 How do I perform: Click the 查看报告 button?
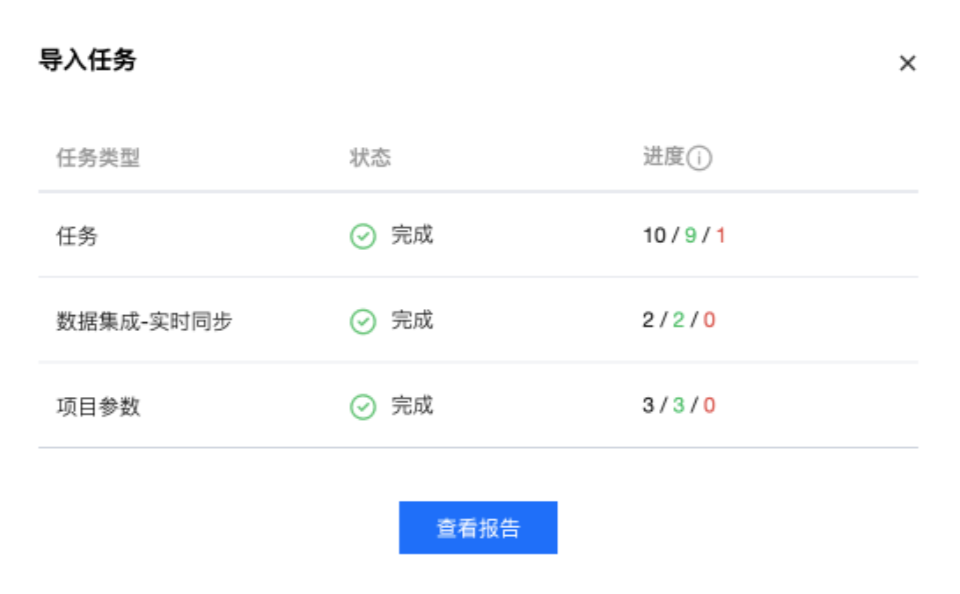coord(478,528)
